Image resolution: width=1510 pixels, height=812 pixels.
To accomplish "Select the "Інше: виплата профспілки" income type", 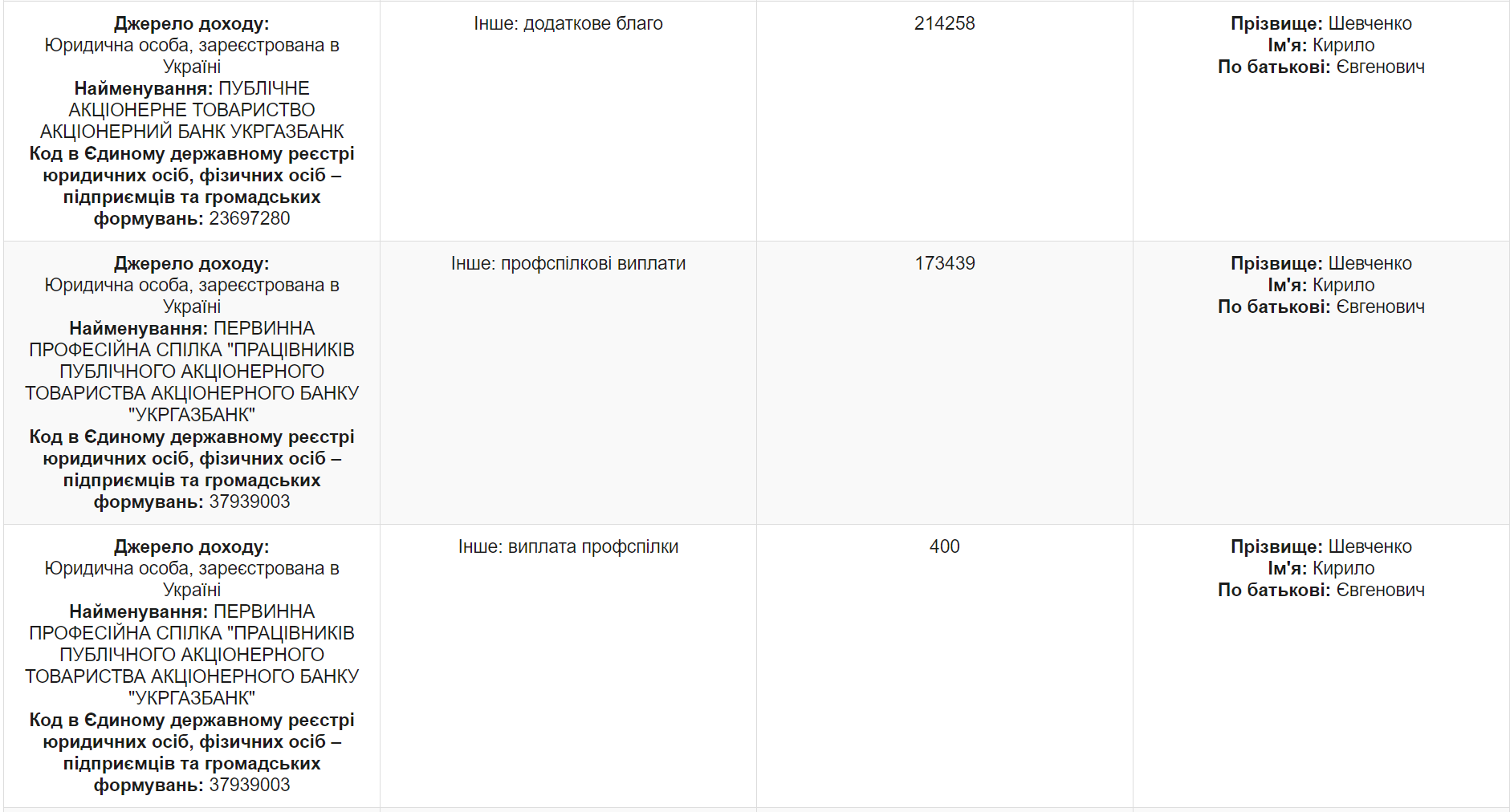I will 568,546.
